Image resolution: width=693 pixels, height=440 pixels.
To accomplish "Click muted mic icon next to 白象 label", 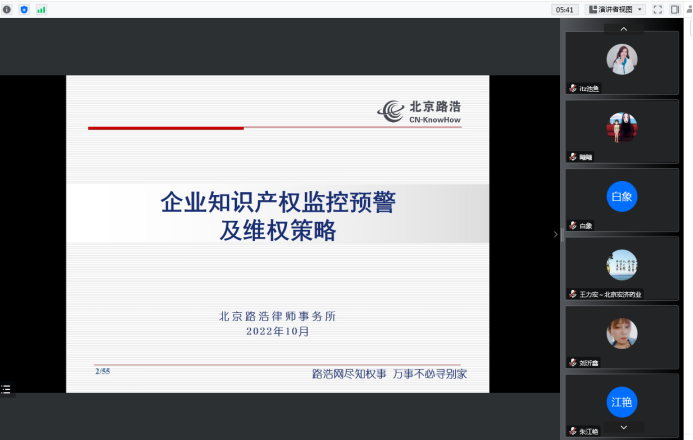I will tap(573, 226).
